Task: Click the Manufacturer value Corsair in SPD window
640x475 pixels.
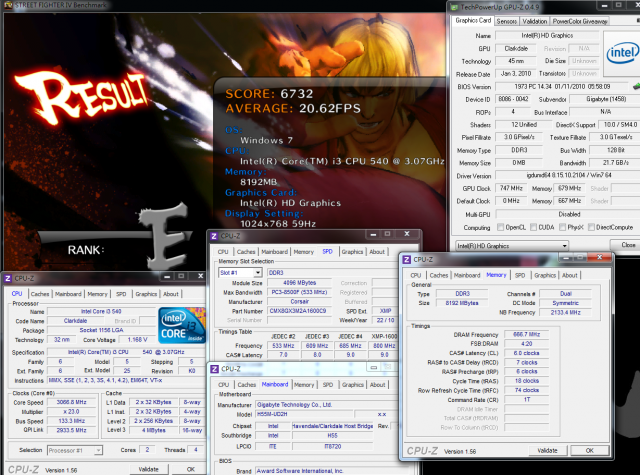Action: pos(299,302)
